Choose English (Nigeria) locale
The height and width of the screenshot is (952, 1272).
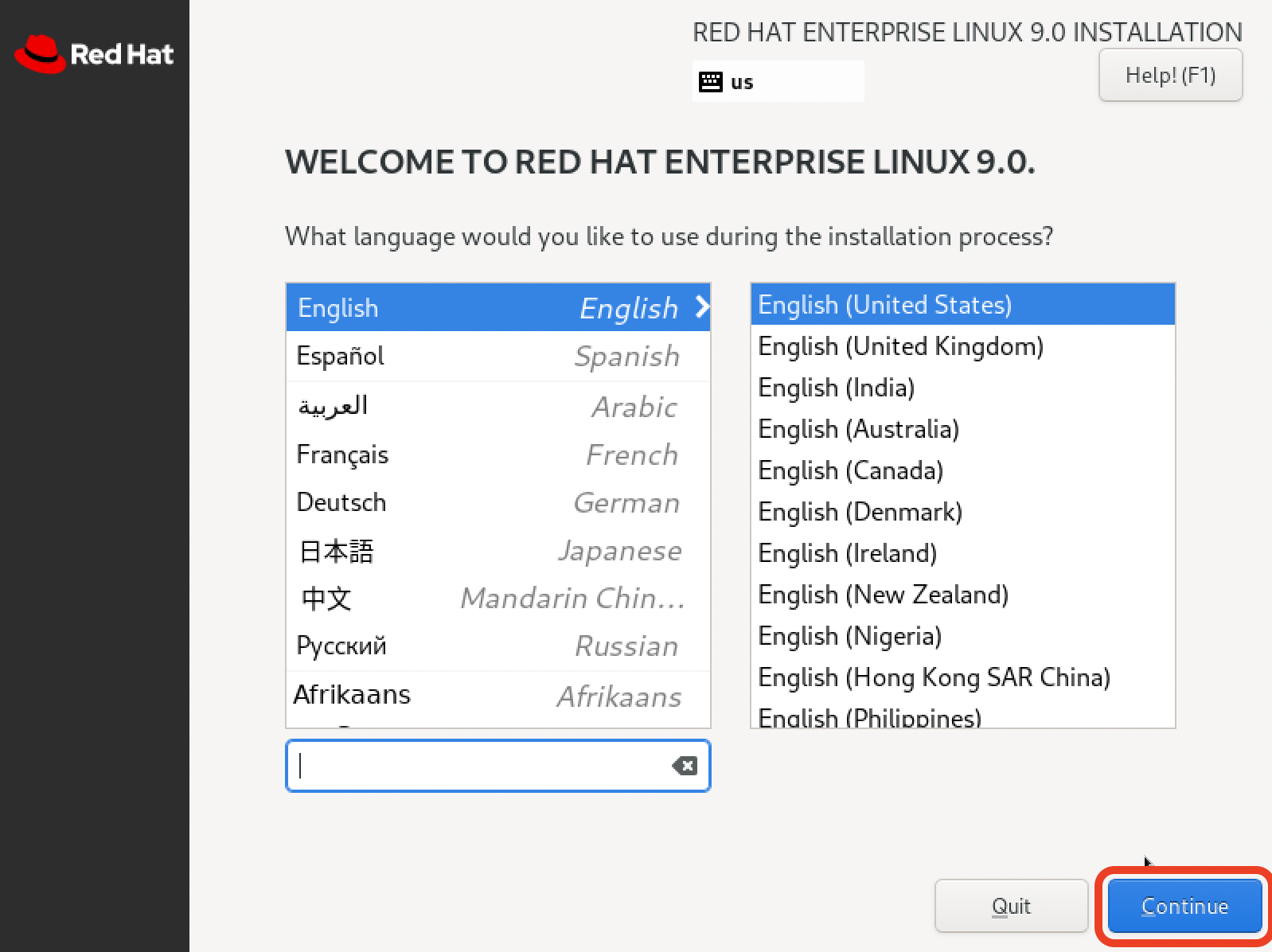962,636
